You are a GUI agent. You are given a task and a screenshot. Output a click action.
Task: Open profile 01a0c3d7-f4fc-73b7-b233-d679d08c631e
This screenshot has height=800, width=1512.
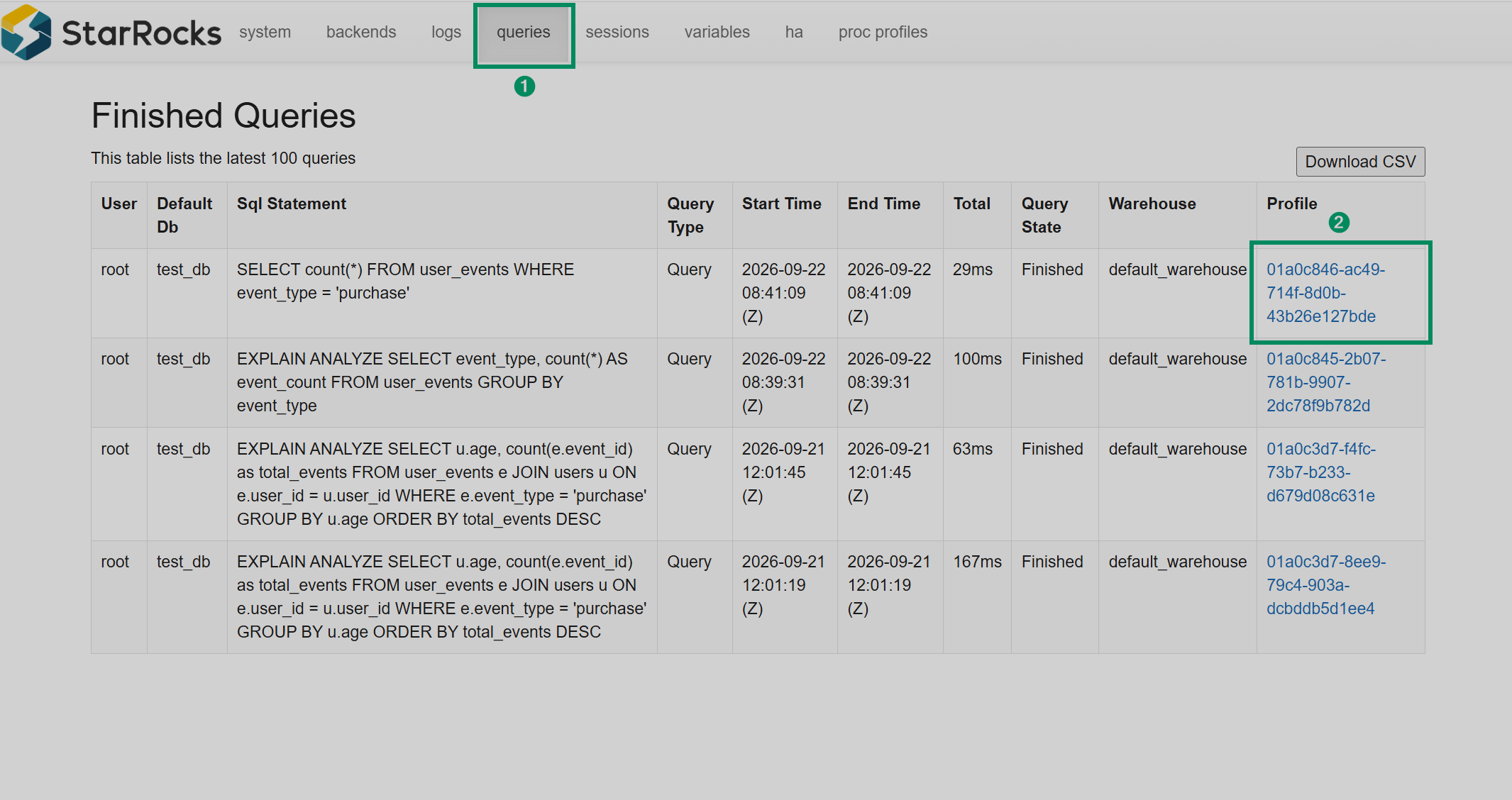coord(1321,472)
